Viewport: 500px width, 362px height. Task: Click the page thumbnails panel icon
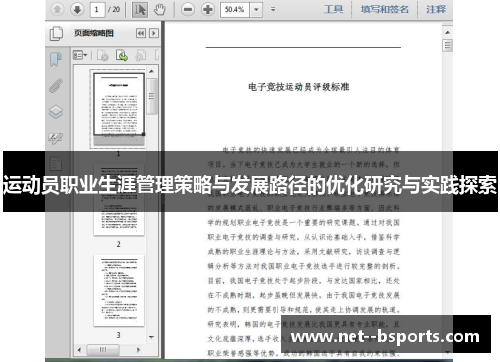click(56, 33)
